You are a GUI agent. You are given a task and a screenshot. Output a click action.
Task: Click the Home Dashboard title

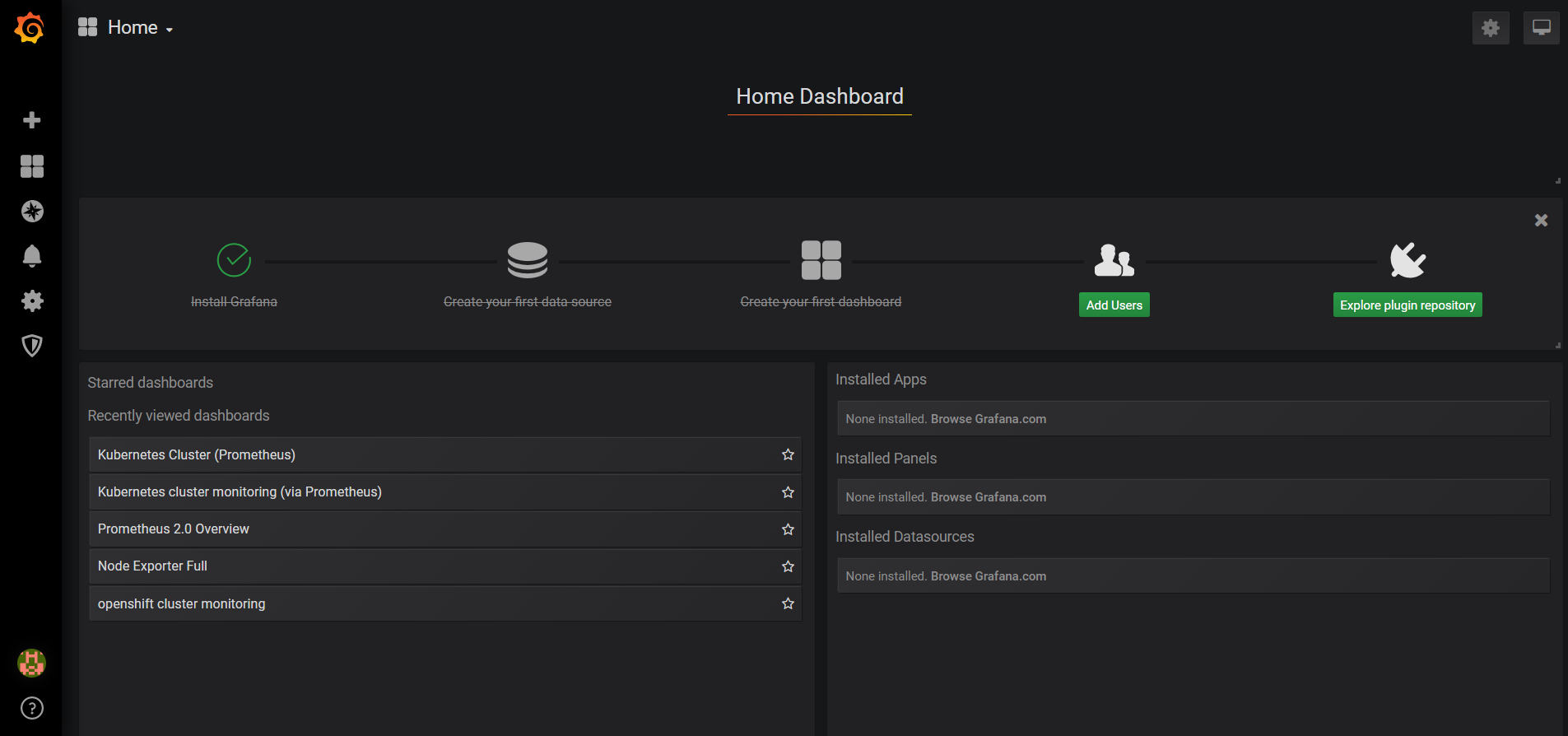[820, 96]
